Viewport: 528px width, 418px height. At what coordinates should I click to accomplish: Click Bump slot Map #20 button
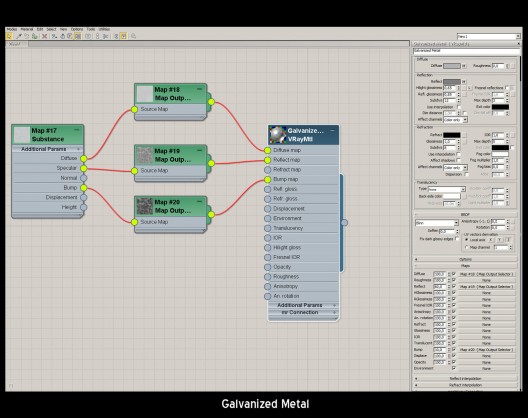pos(486,350)
